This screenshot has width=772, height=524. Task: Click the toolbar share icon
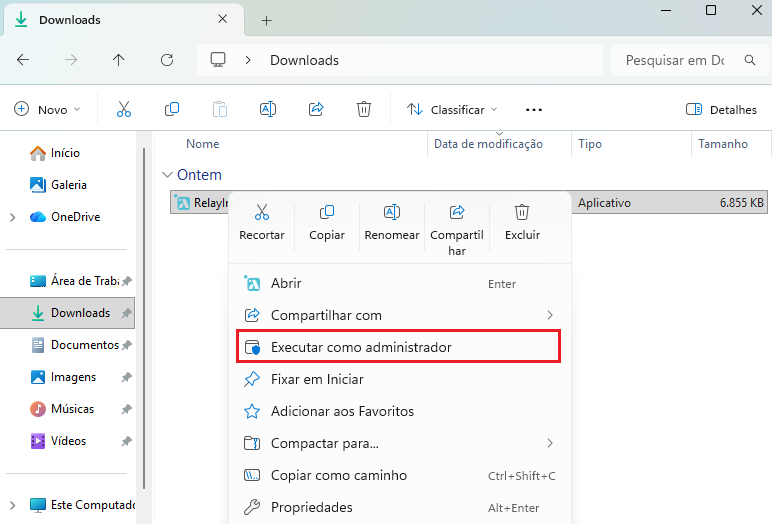point(316,109)
